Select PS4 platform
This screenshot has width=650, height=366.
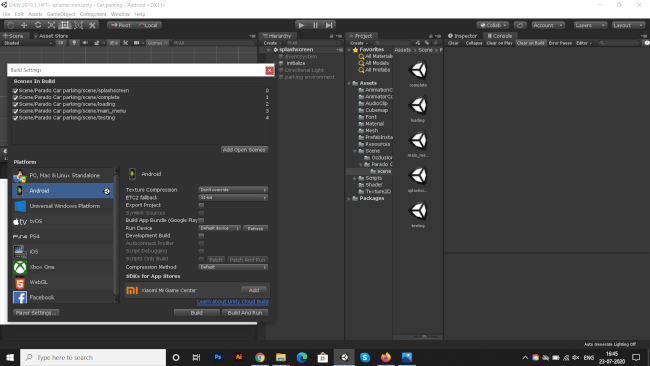click(x=62, y=237)
